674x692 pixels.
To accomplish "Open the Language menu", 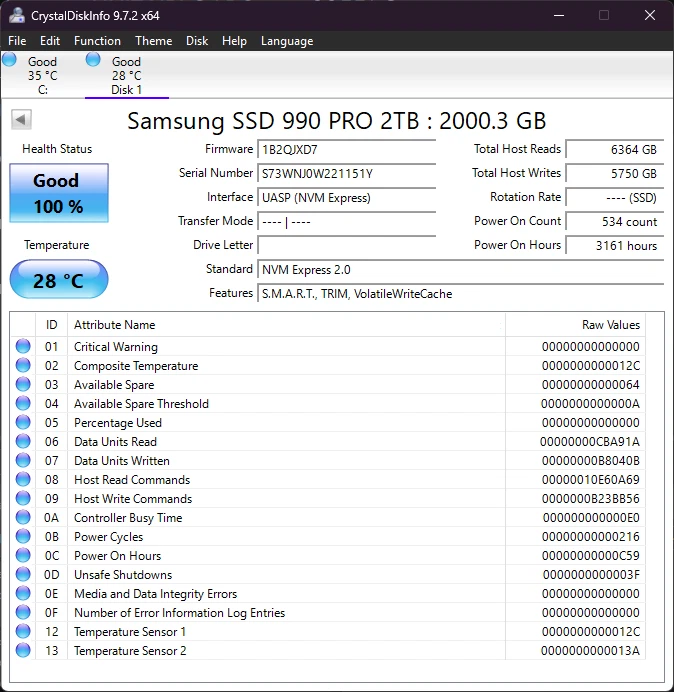I will (x=287, y=41).
